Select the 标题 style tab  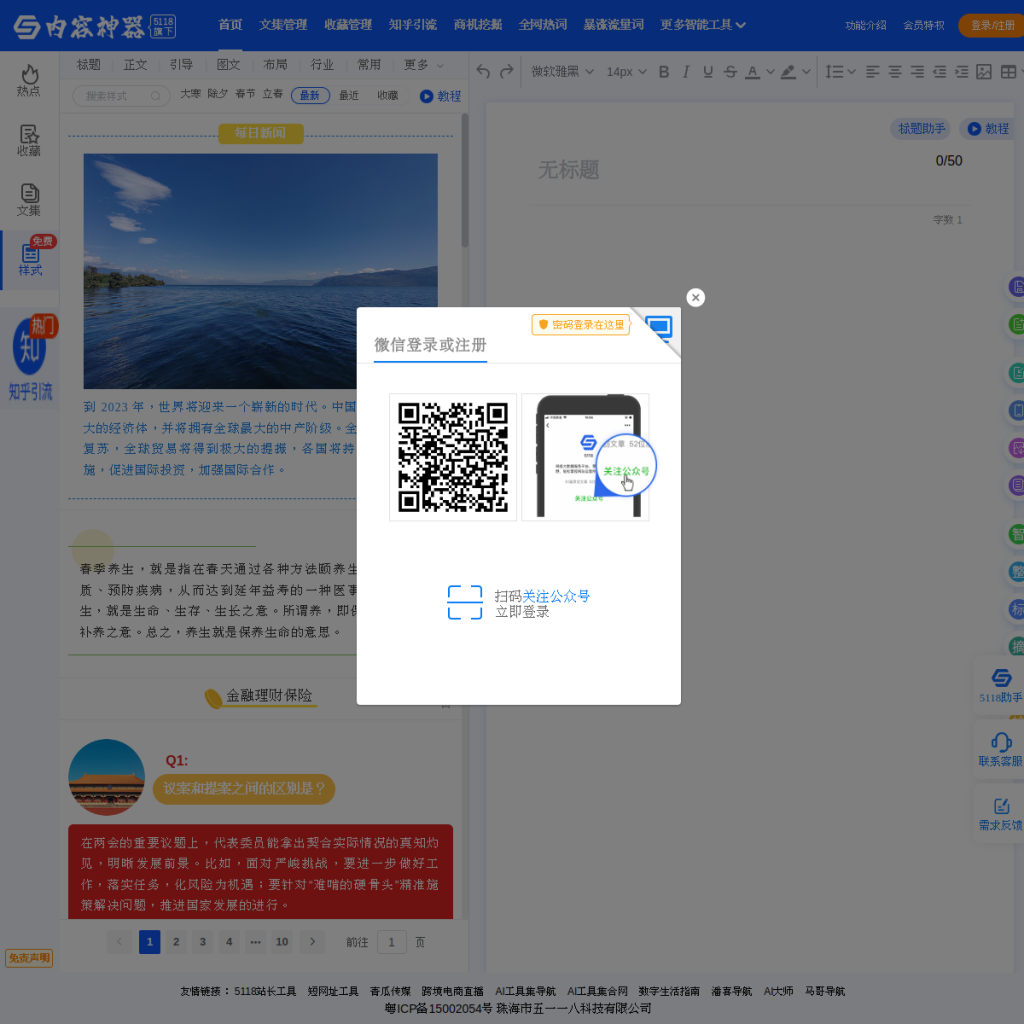click(88, 65)
